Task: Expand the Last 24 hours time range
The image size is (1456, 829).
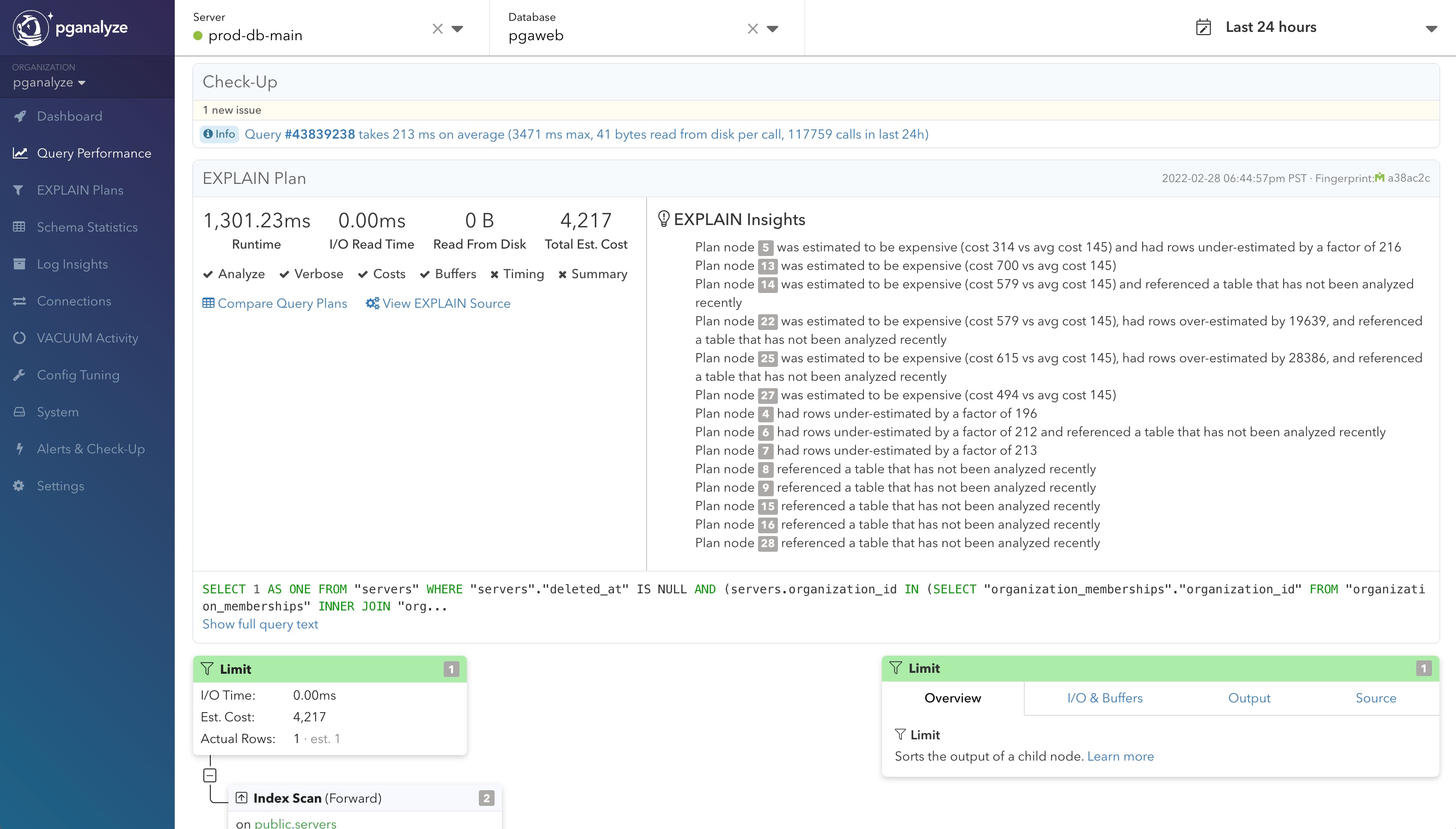Action: pos(1431,29)
